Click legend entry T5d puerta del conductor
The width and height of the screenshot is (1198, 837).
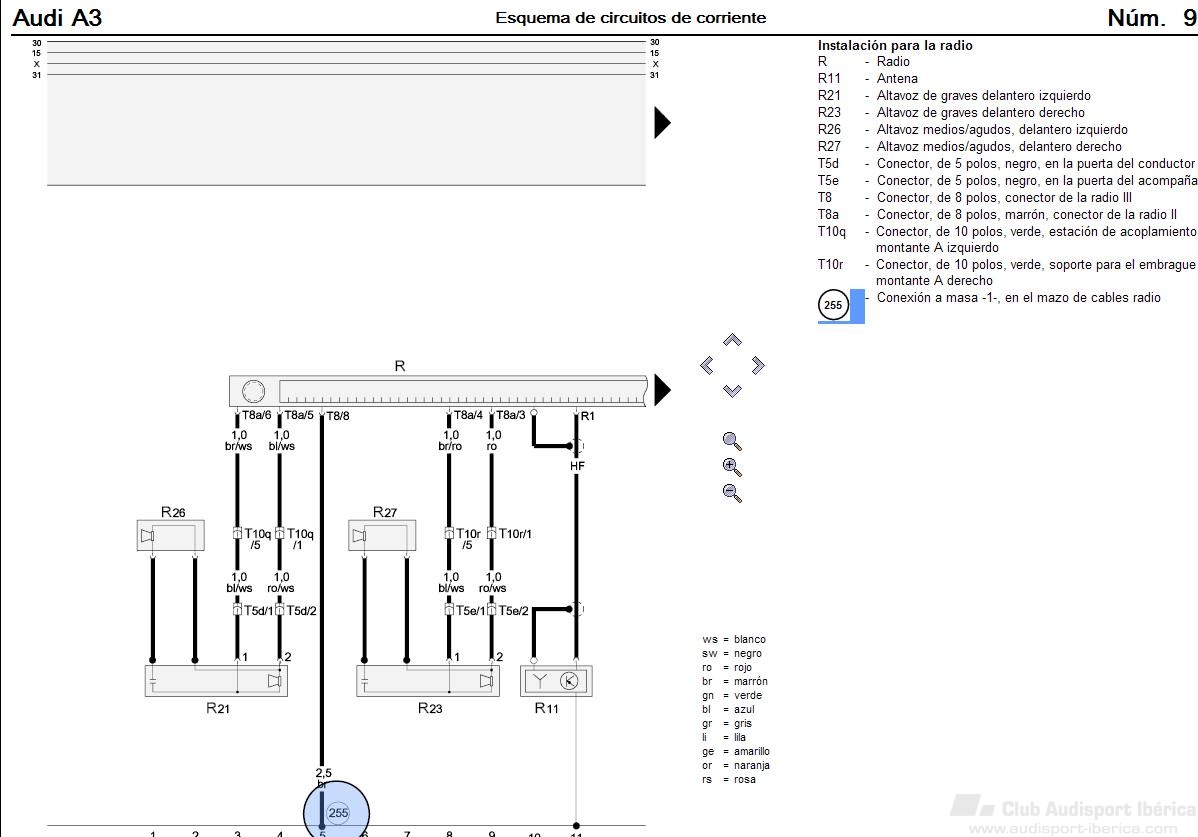coord(1006,163)
